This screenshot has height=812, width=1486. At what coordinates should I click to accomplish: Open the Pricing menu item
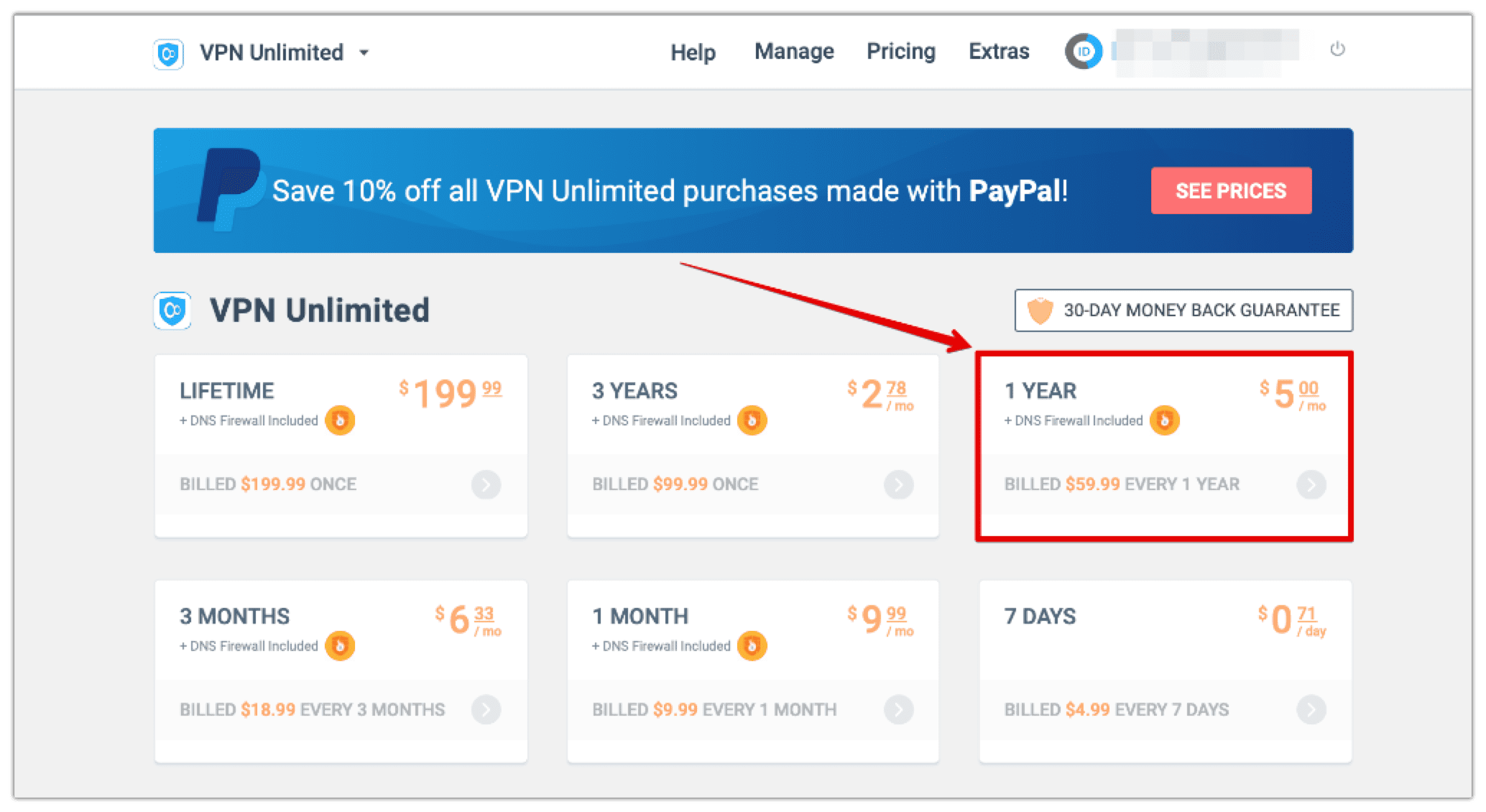point(900,51)
